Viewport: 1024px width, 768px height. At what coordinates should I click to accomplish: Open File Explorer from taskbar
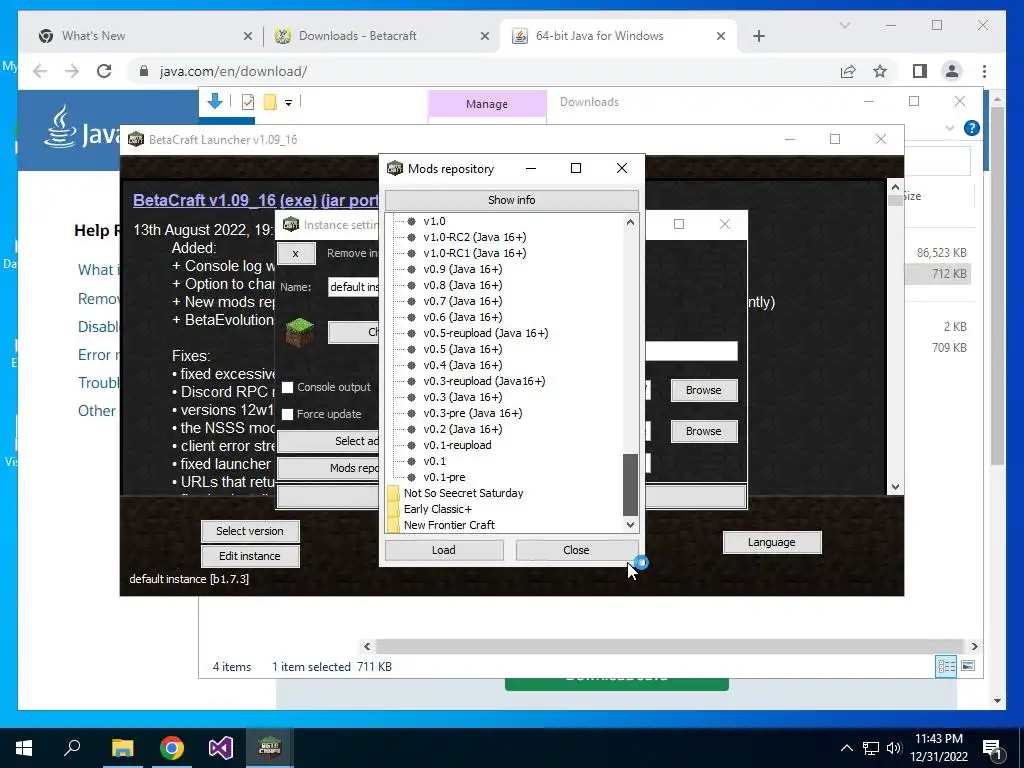tap(122, 748)
